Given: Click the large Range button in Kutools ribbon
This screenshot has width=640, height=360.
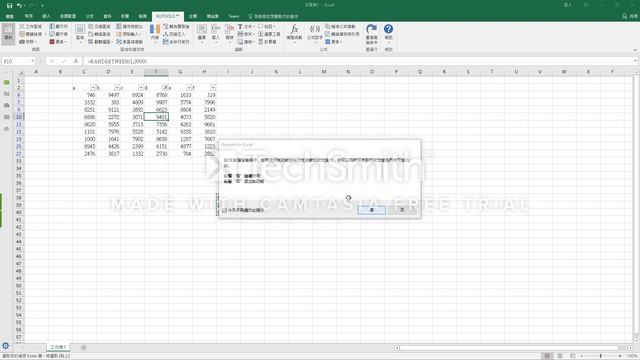Looking at the screenshot, I should tap(80, 33).
